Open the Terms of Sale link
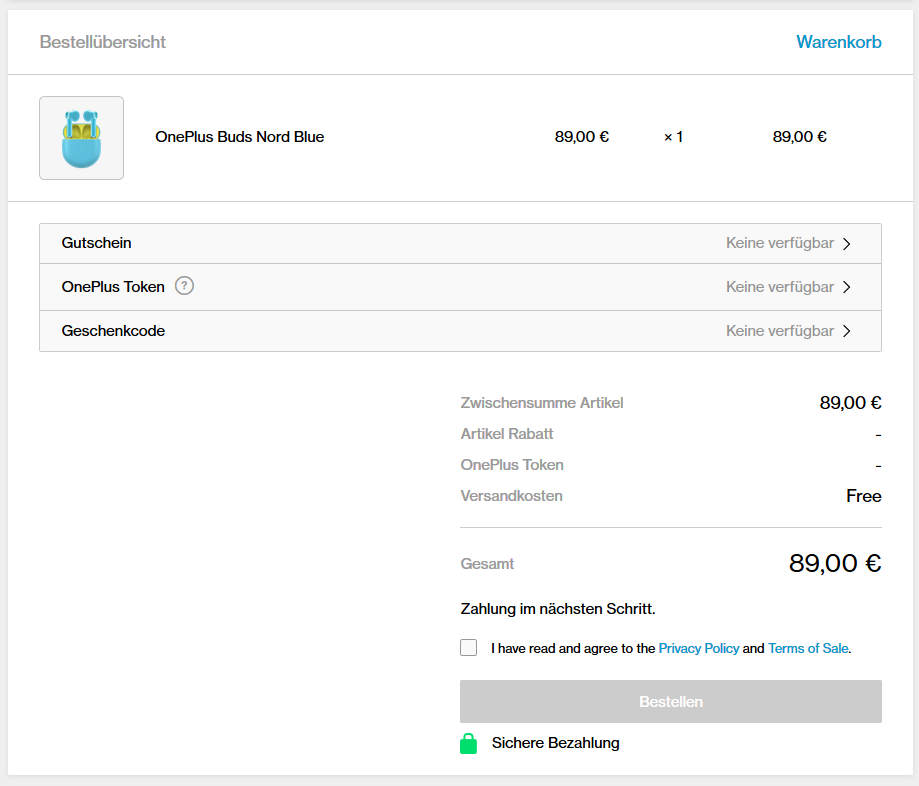Image resolution: width=919 pixels, height=786 pixels. coord(808,648)
